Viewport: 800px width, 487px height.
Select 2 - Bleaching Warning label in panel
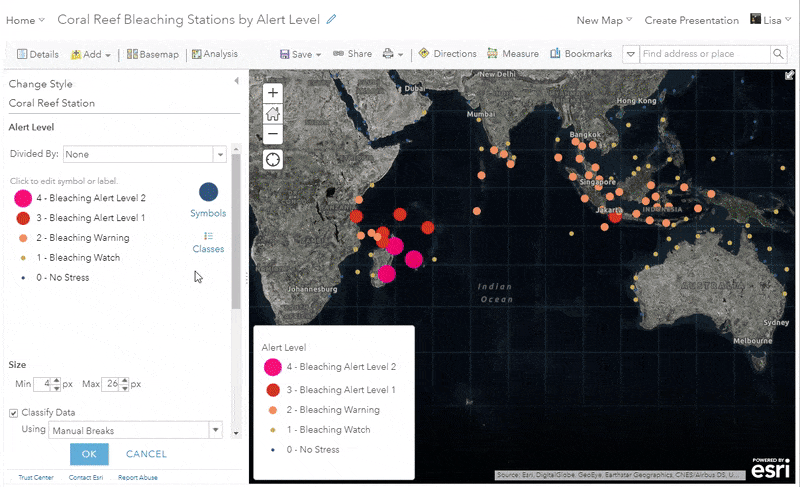83,238
